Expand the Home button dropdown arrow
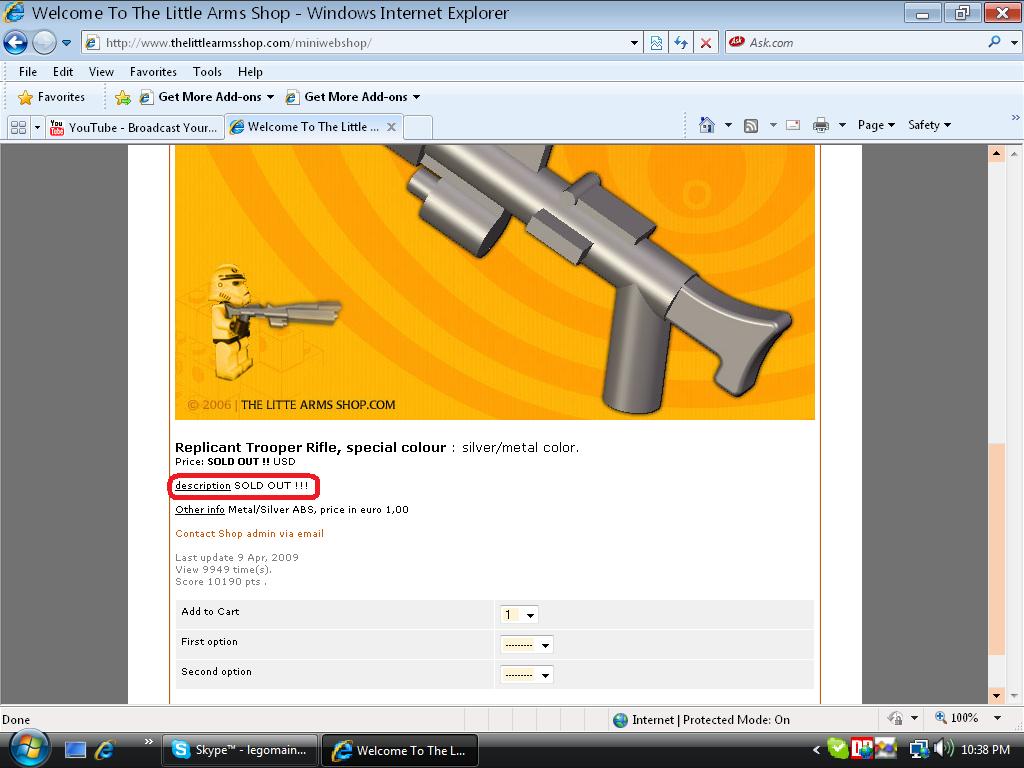 click(728, 125)
